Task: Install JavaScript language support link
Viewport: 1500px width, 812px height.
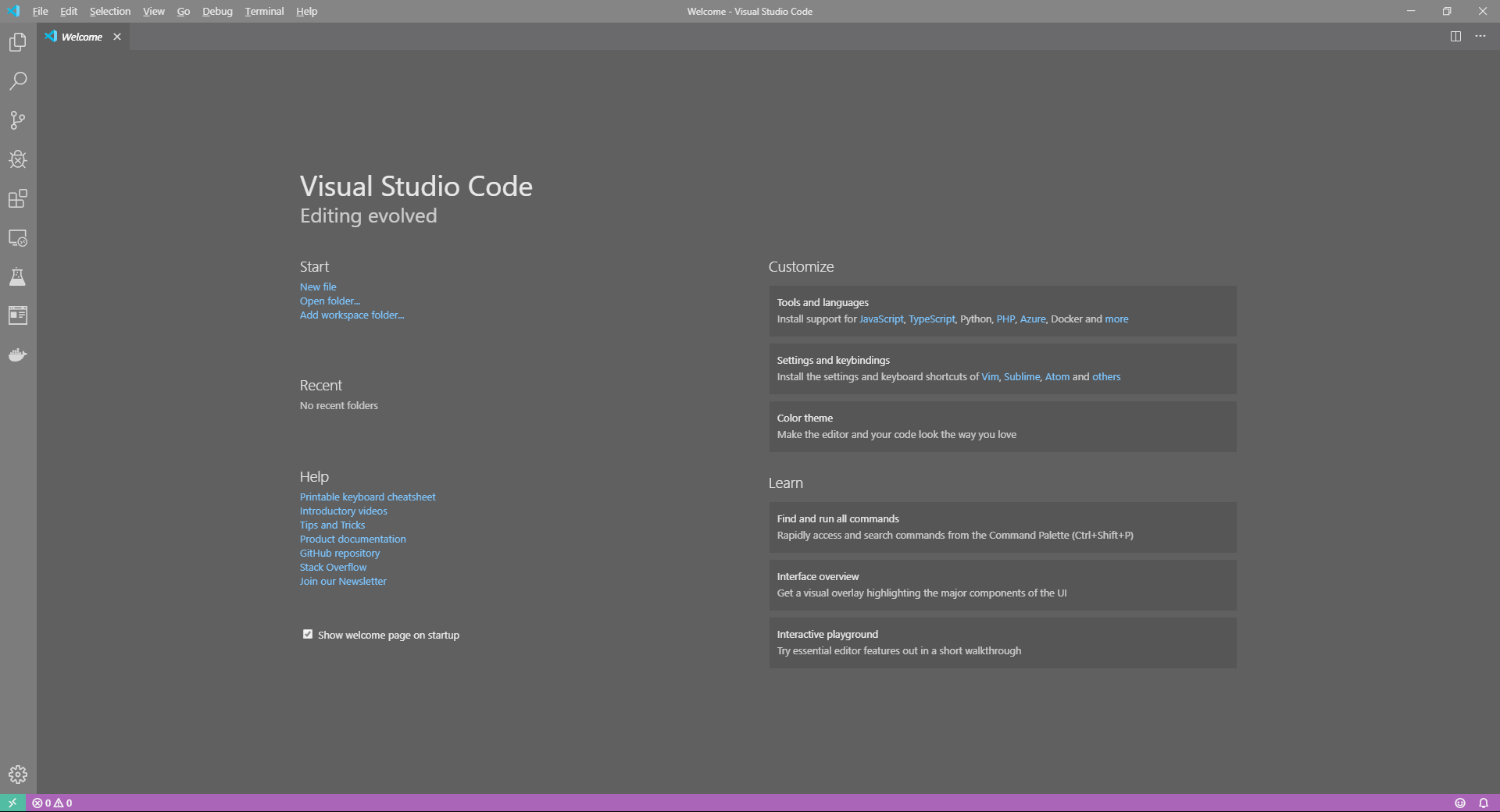Action: click(881, 319)
